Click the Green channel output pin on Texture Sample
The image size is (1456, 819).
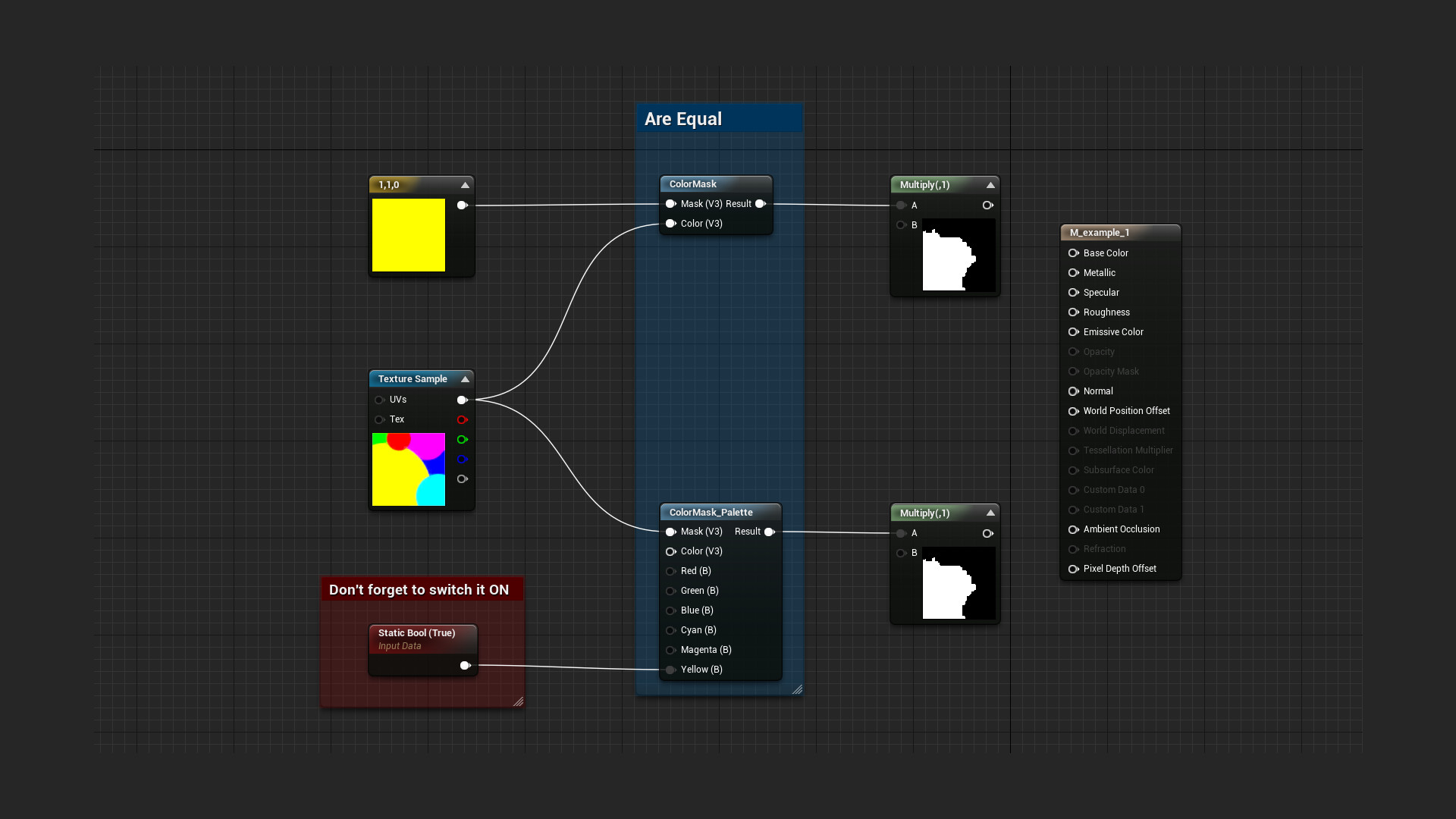click(463, 439)
